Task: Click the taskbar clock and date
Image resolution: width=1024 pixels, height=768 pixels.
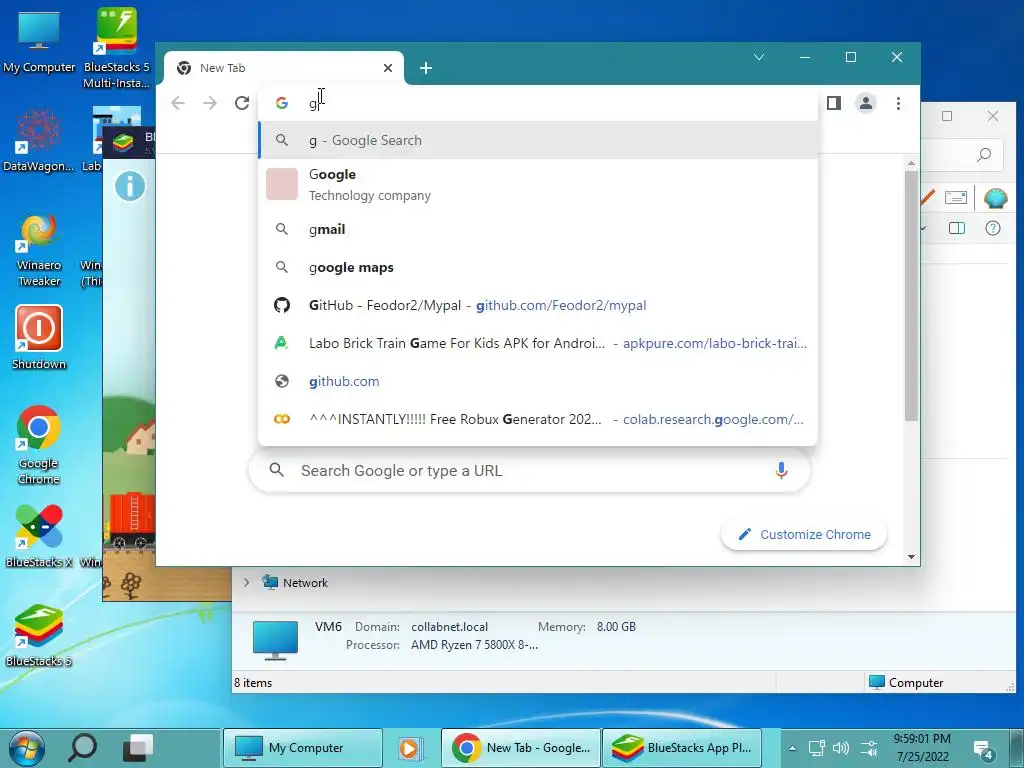Action: click(x=922, y=748)
